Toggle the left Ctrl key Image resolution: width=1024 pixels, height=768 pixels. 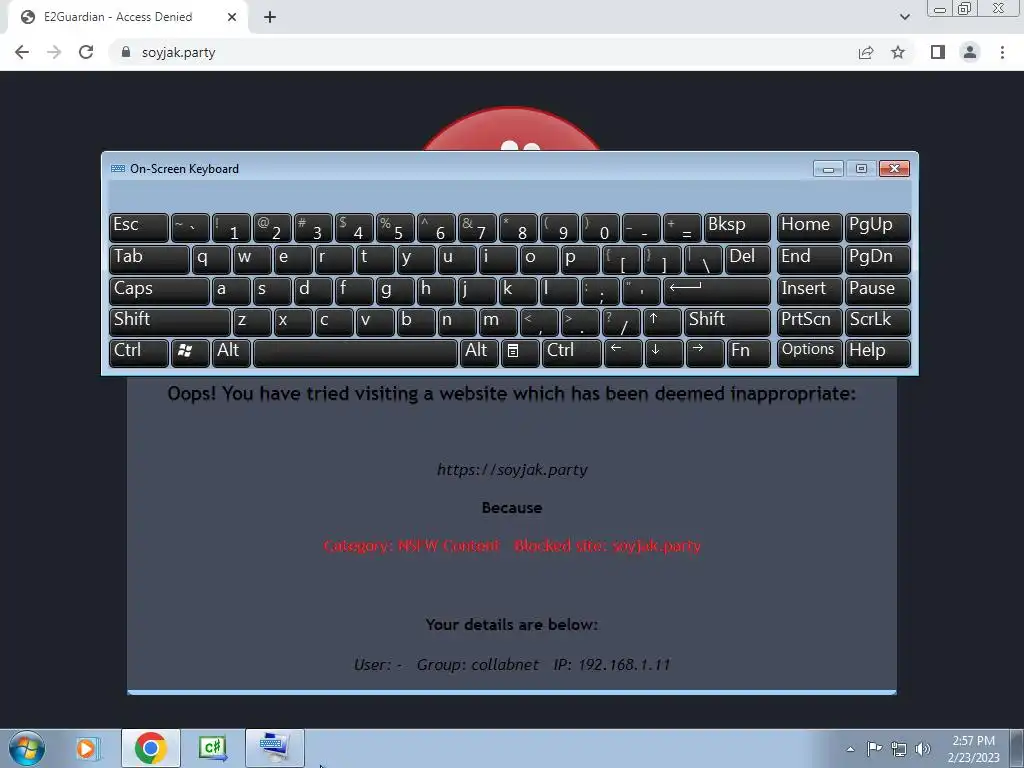(138, 353)
